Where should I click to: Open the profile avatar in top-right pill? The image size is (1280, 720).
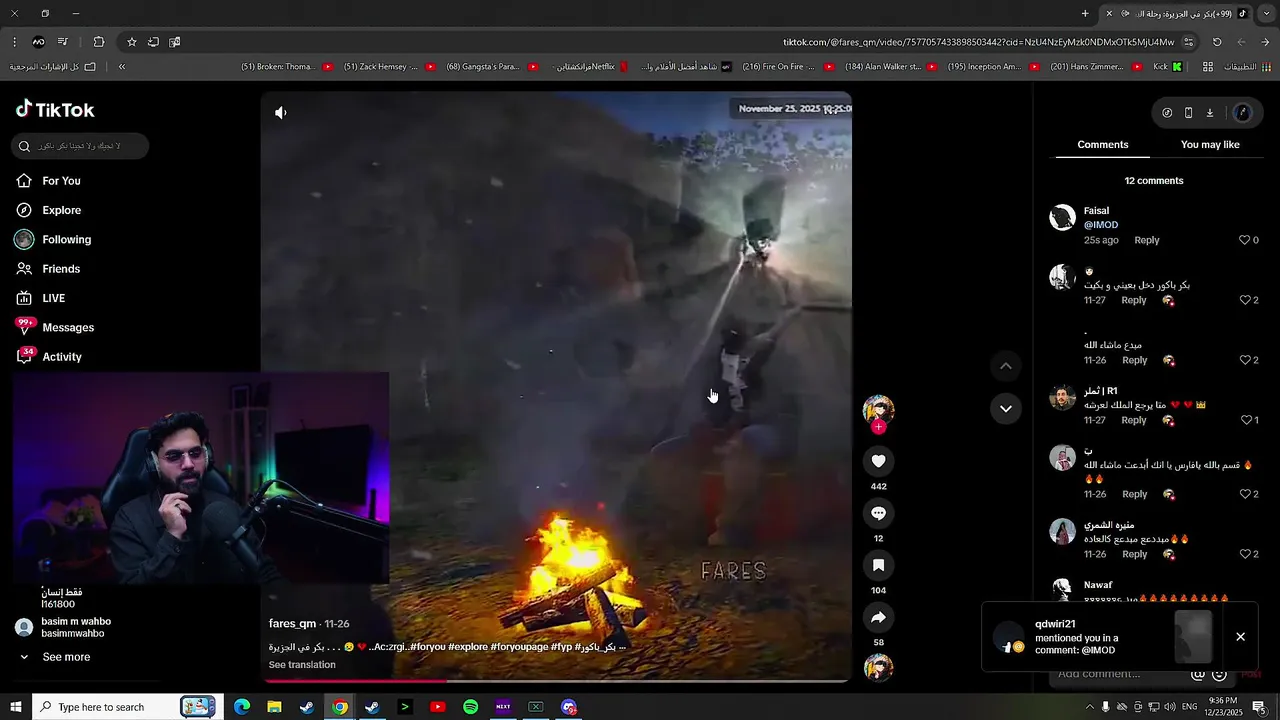[x=1243, y=113]
